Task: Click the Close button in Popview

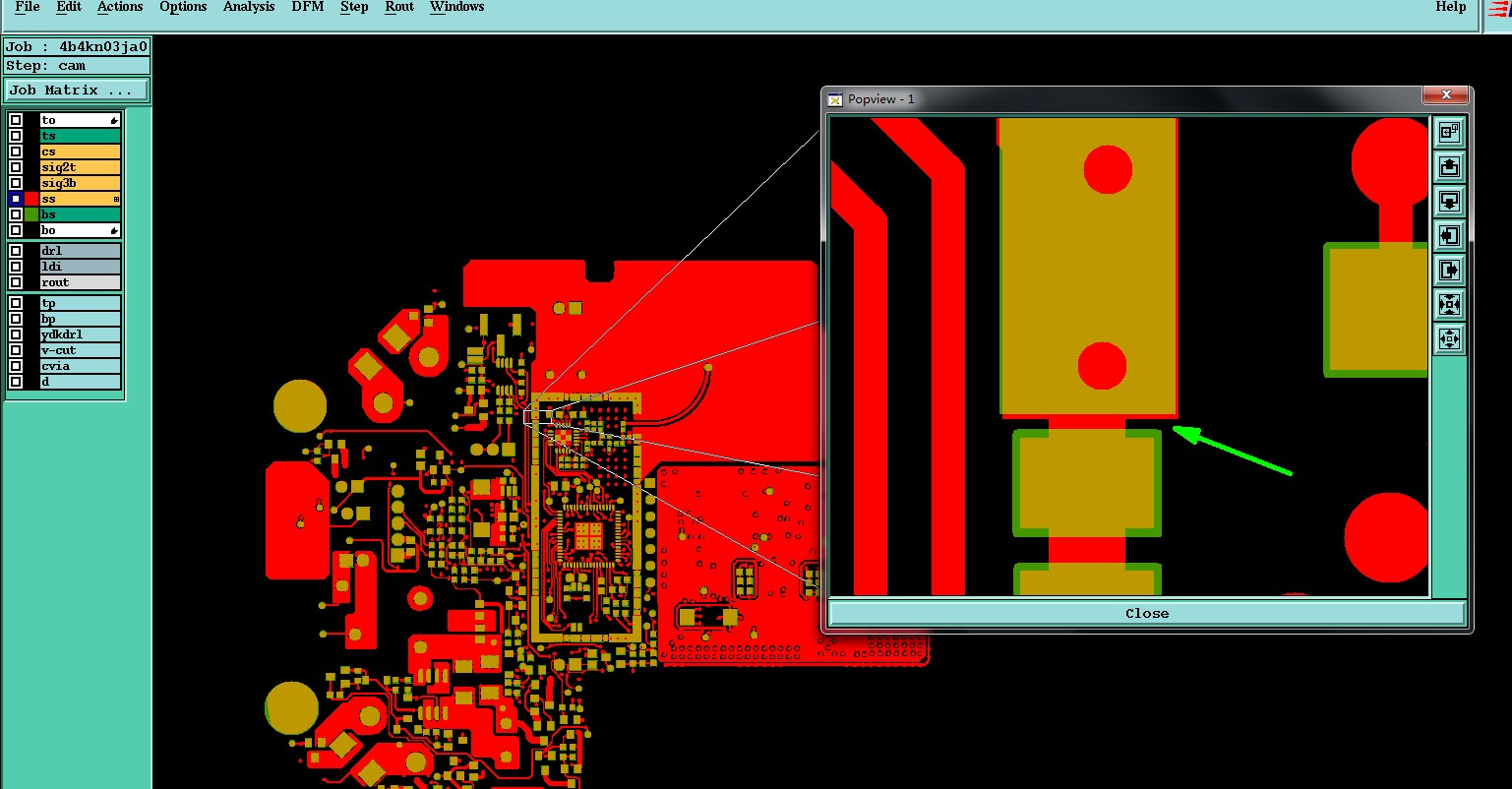Action: (1147, 613)
